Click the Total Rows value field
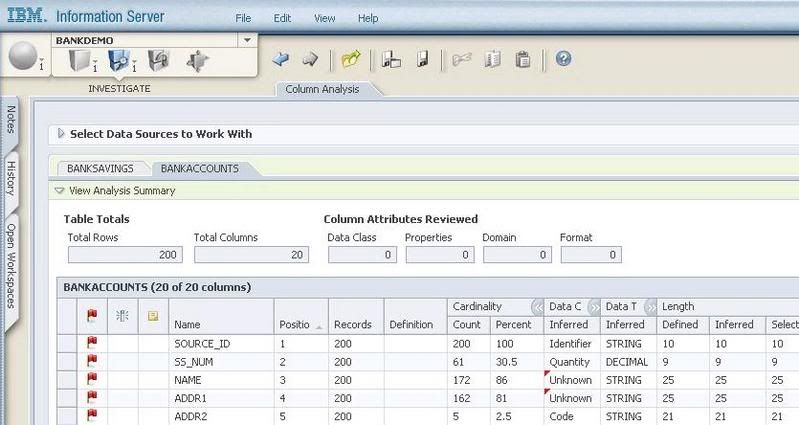Image resolution: width=799 pixels, height=425 pixels. tap(123, 256)
